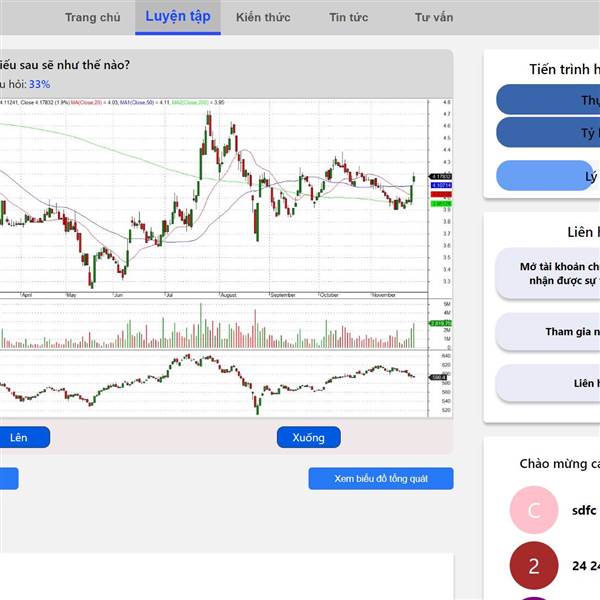Click the Lên answer button
This screenshot has height=600, width=600.
point(24,437)
